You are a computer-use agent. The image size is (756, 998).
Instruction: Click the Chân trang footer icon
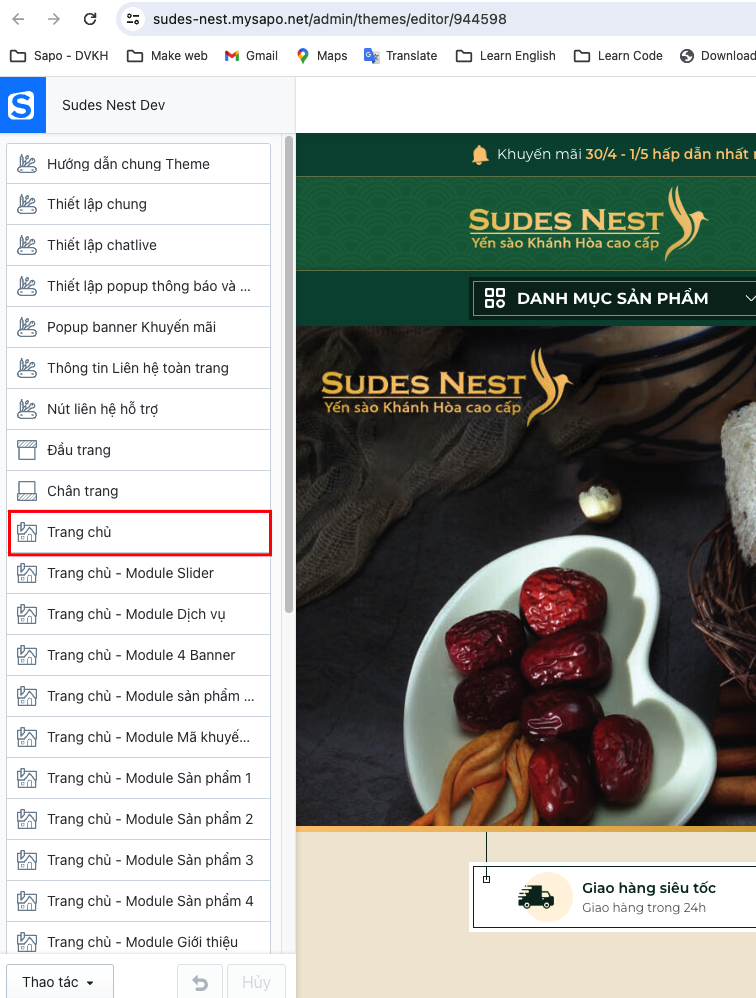[27, 491]
